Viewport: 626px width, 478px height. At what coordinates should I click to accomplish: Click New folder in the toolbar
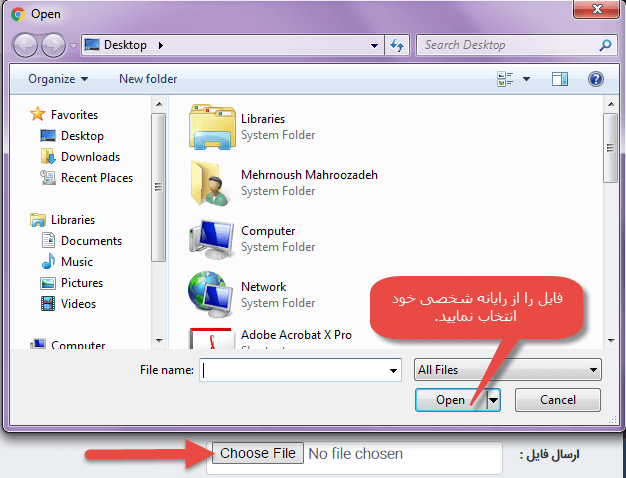click(148, 79)
